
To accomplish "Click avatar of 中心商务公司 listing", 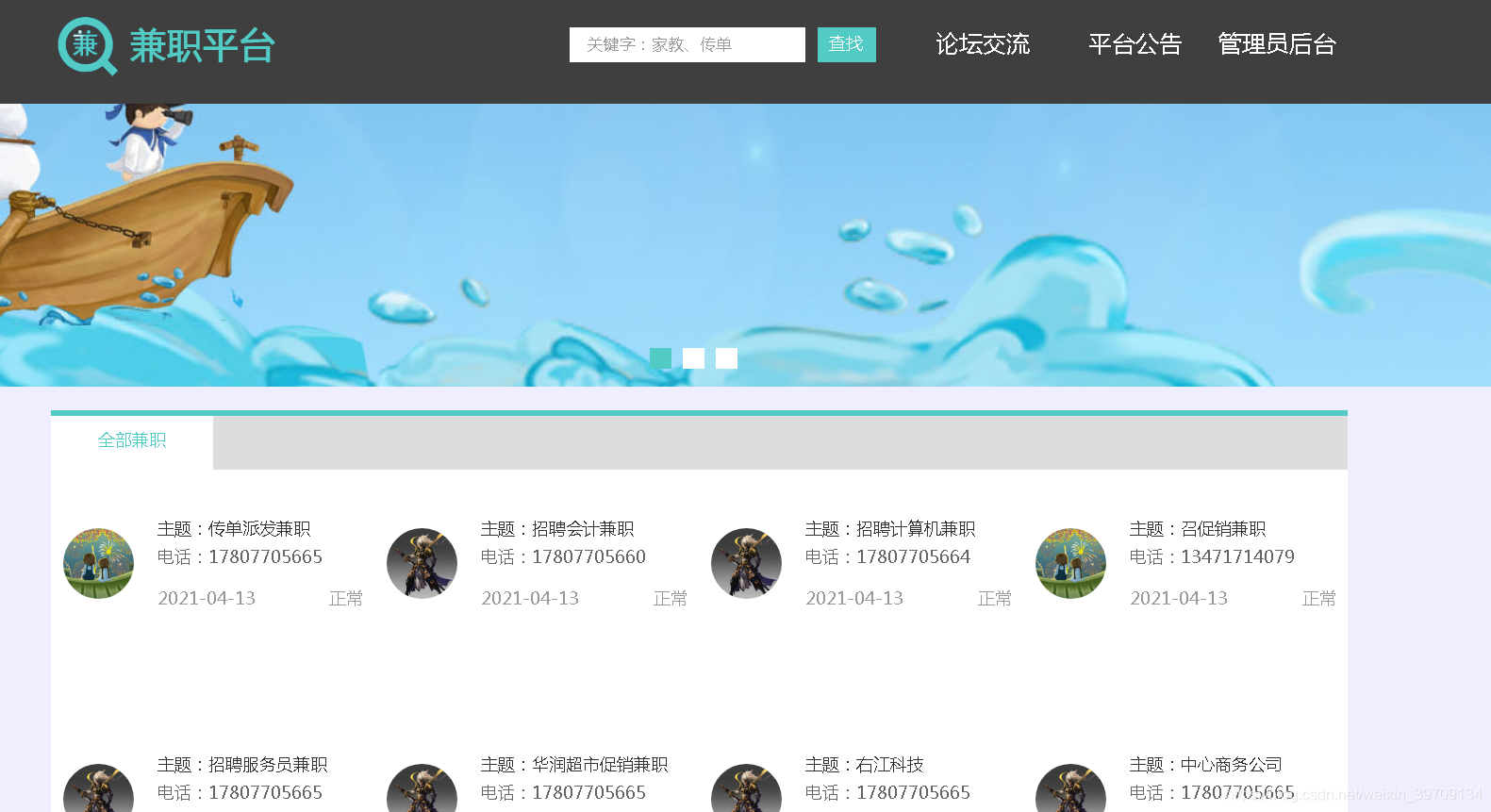I will 1070,788.
